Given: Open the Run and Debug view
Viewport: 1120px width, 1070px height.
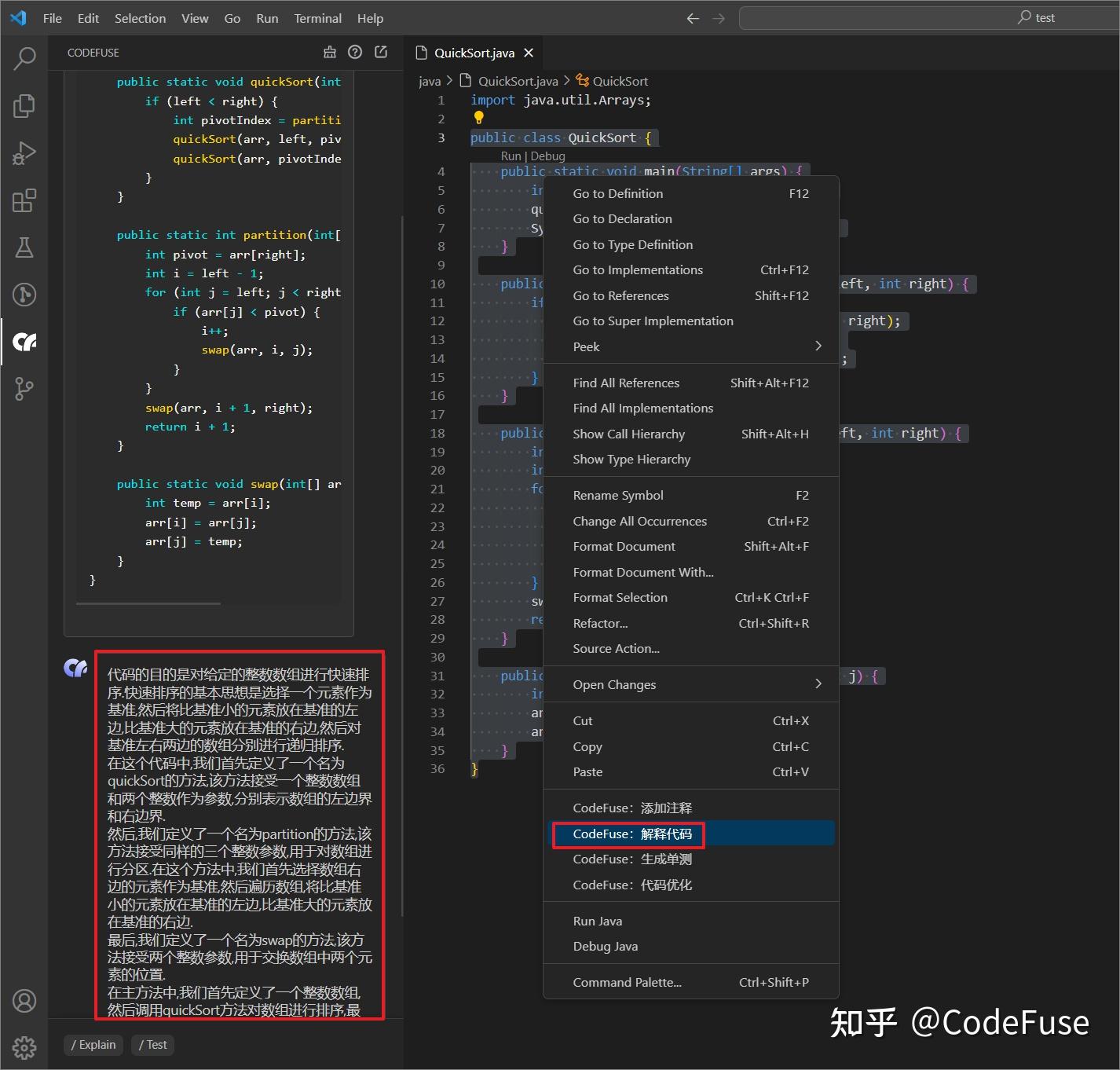Looking at the screenshot, I should (x=24, y=153).
